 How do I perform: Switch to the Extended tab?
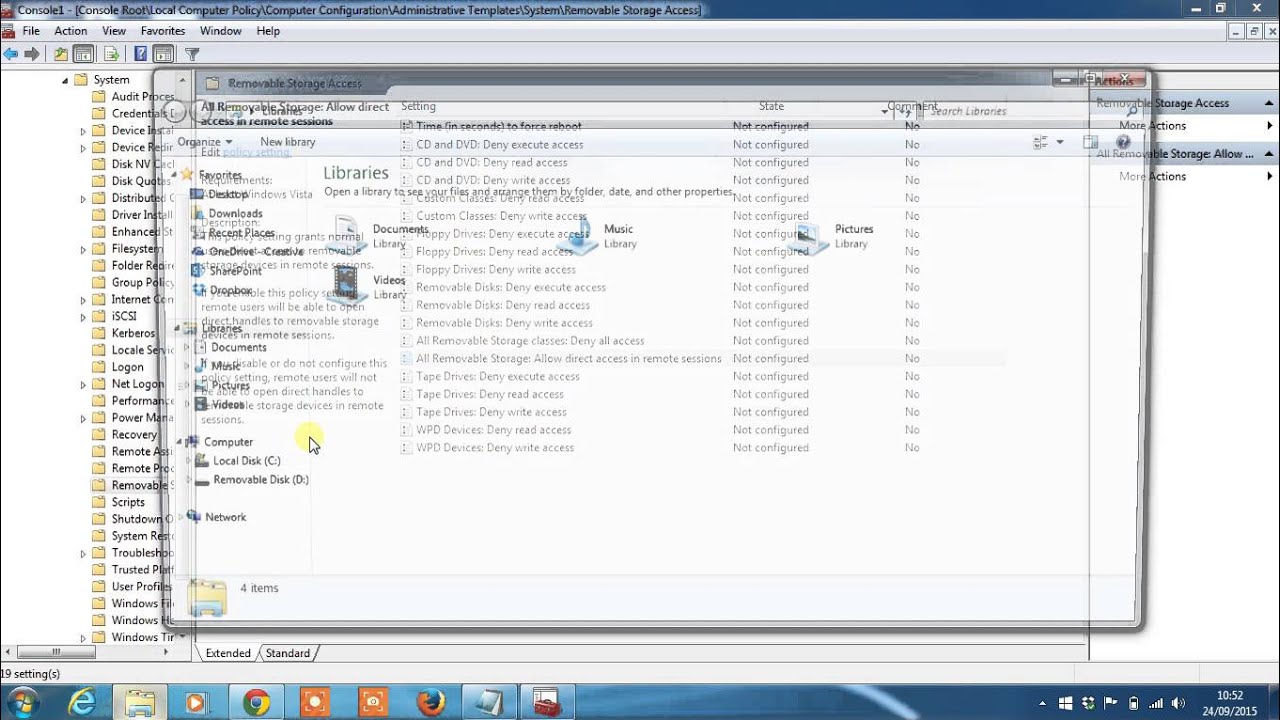228,653
